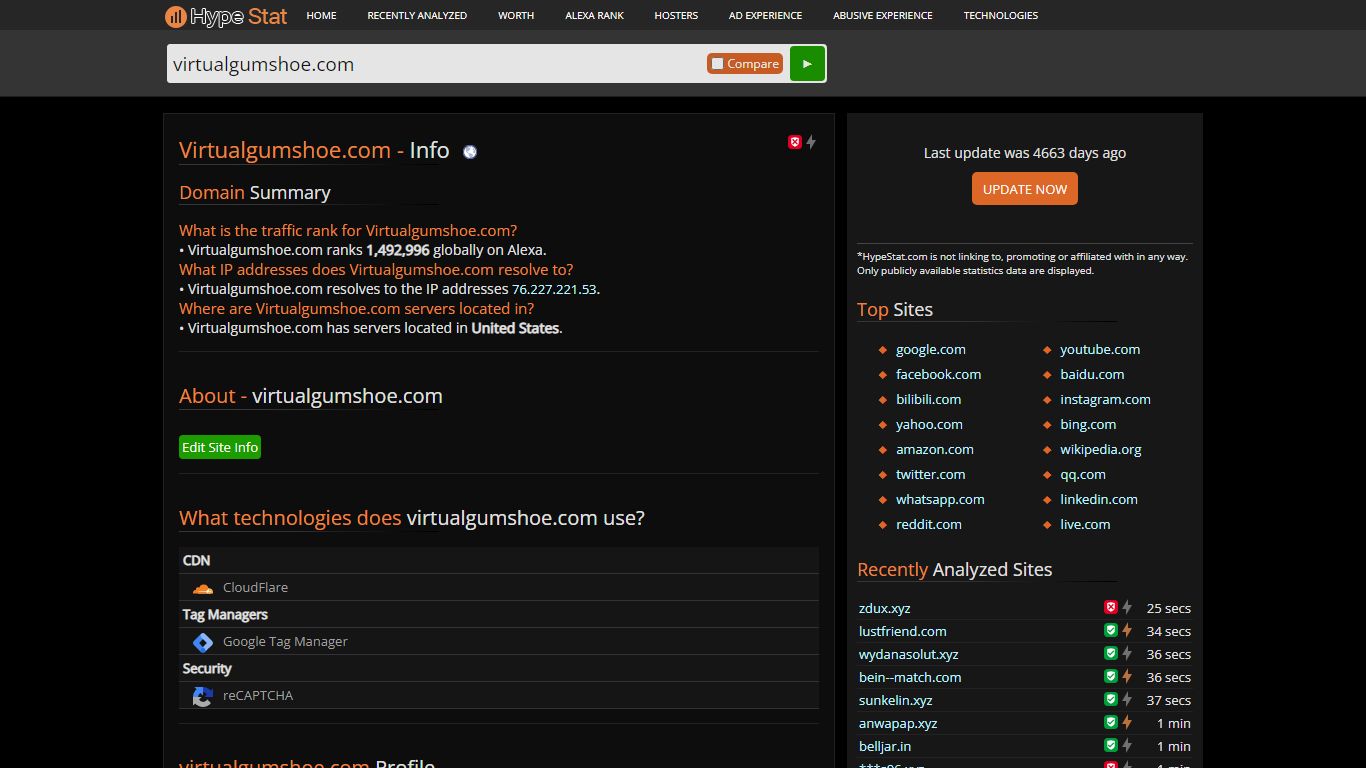Image resolution: width=1366 pixels, height=768 pixels.
Task: Click lightning icon on belljar.in row
Action: pos(1127,746)
